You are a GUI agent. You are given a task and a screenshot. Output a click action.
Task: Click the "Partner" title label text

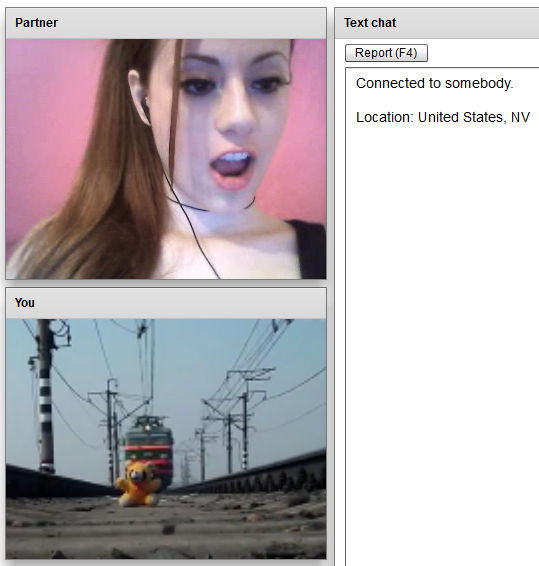click(x=36, y=23)
